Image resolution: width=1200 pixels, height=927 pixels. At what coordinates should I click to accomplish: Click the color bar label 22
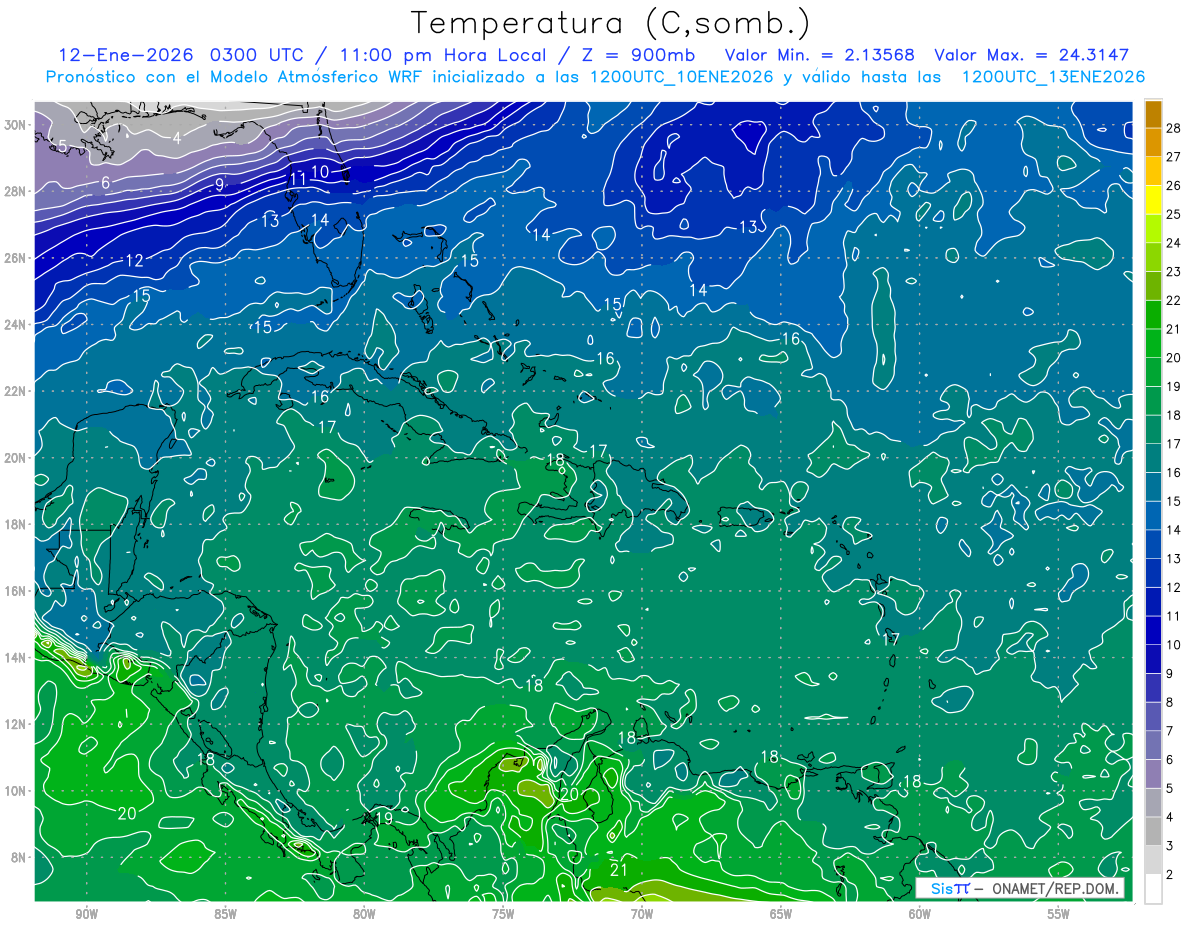1173,300
